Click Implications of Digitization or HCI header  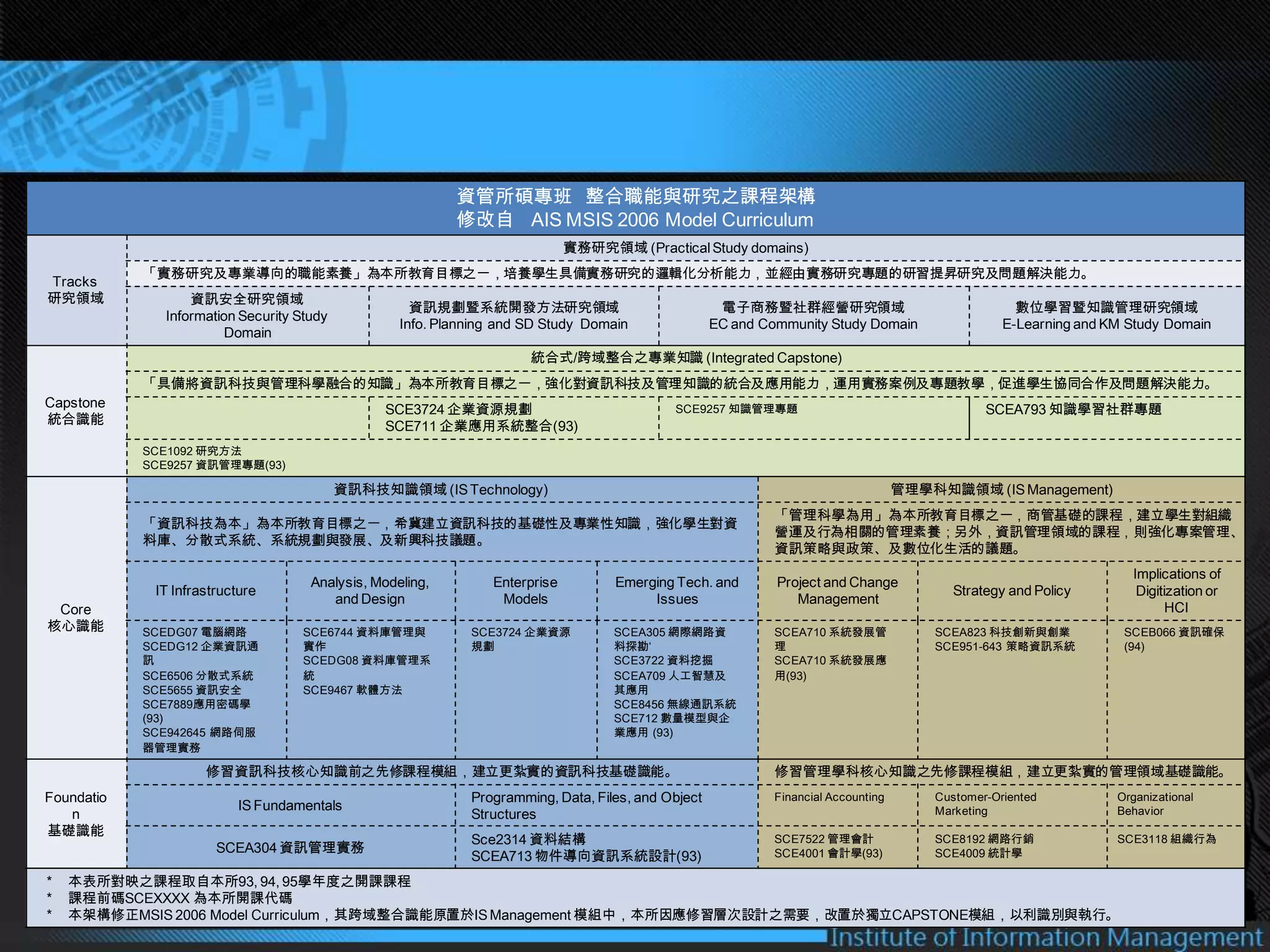point(1176,591)
